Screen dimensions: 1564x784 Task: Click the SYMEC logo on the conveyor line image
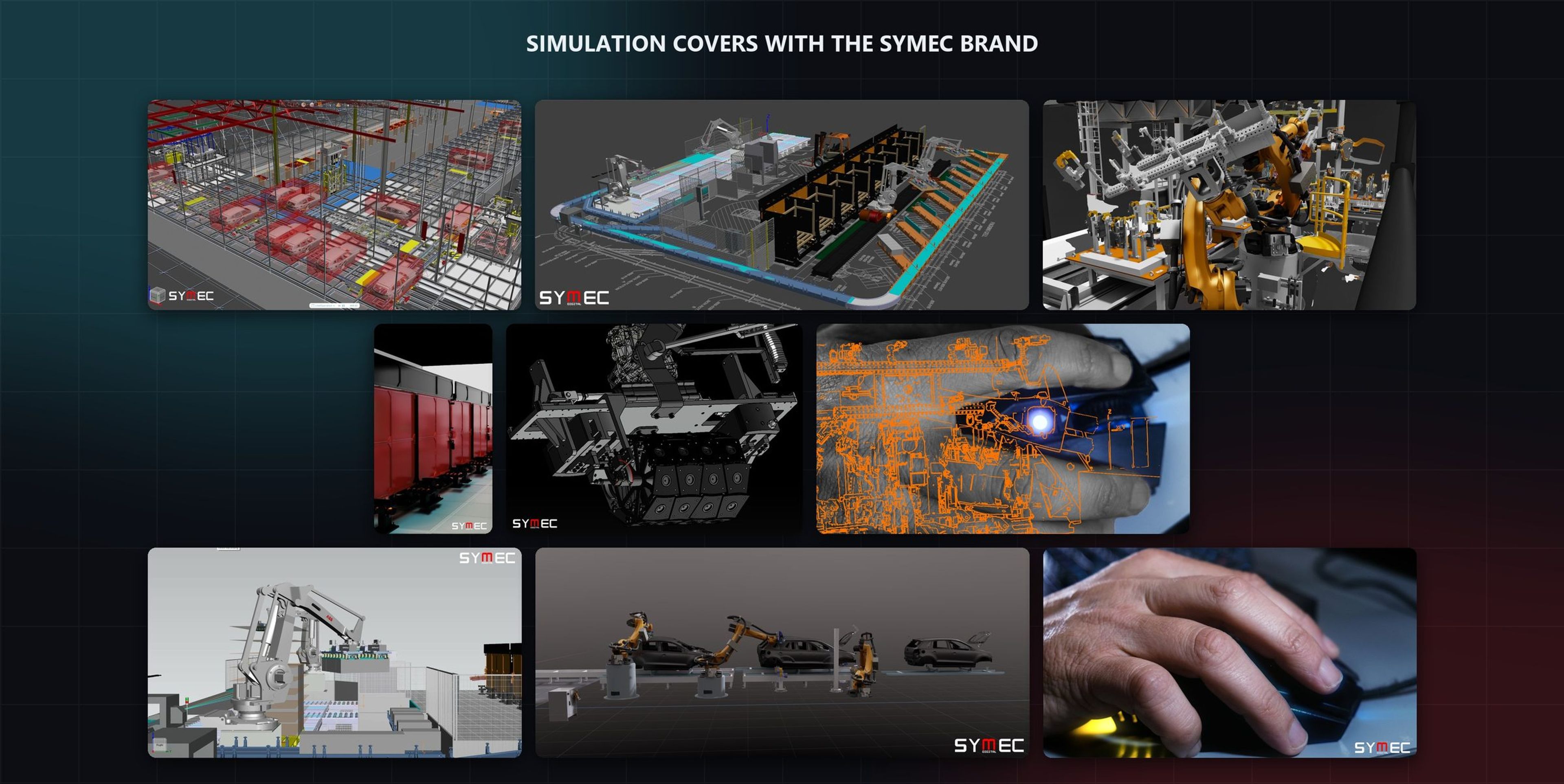[x=574, y=298]
